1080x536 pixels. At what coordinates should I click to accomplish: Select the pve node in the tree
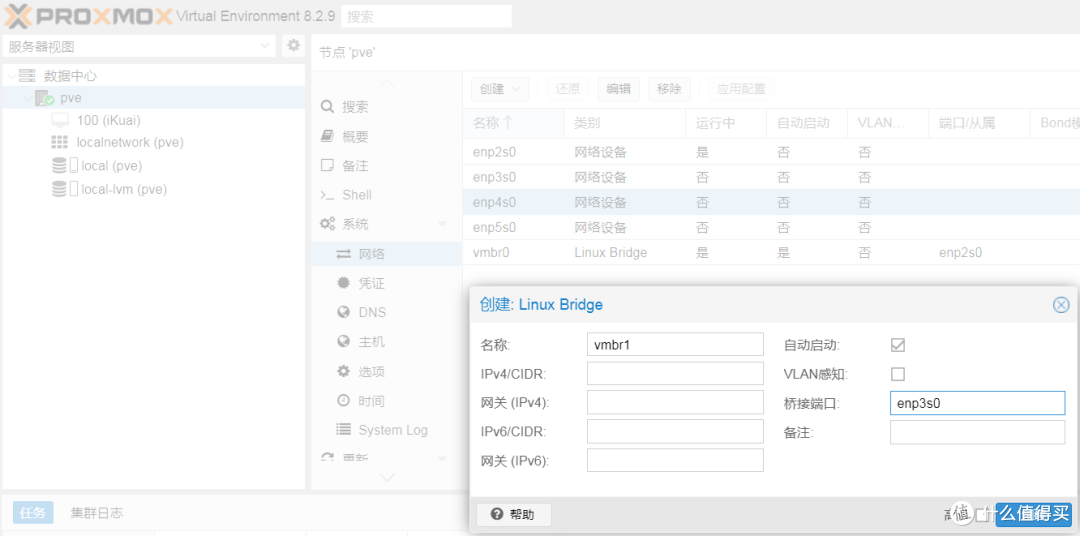[x=71, y=98]
